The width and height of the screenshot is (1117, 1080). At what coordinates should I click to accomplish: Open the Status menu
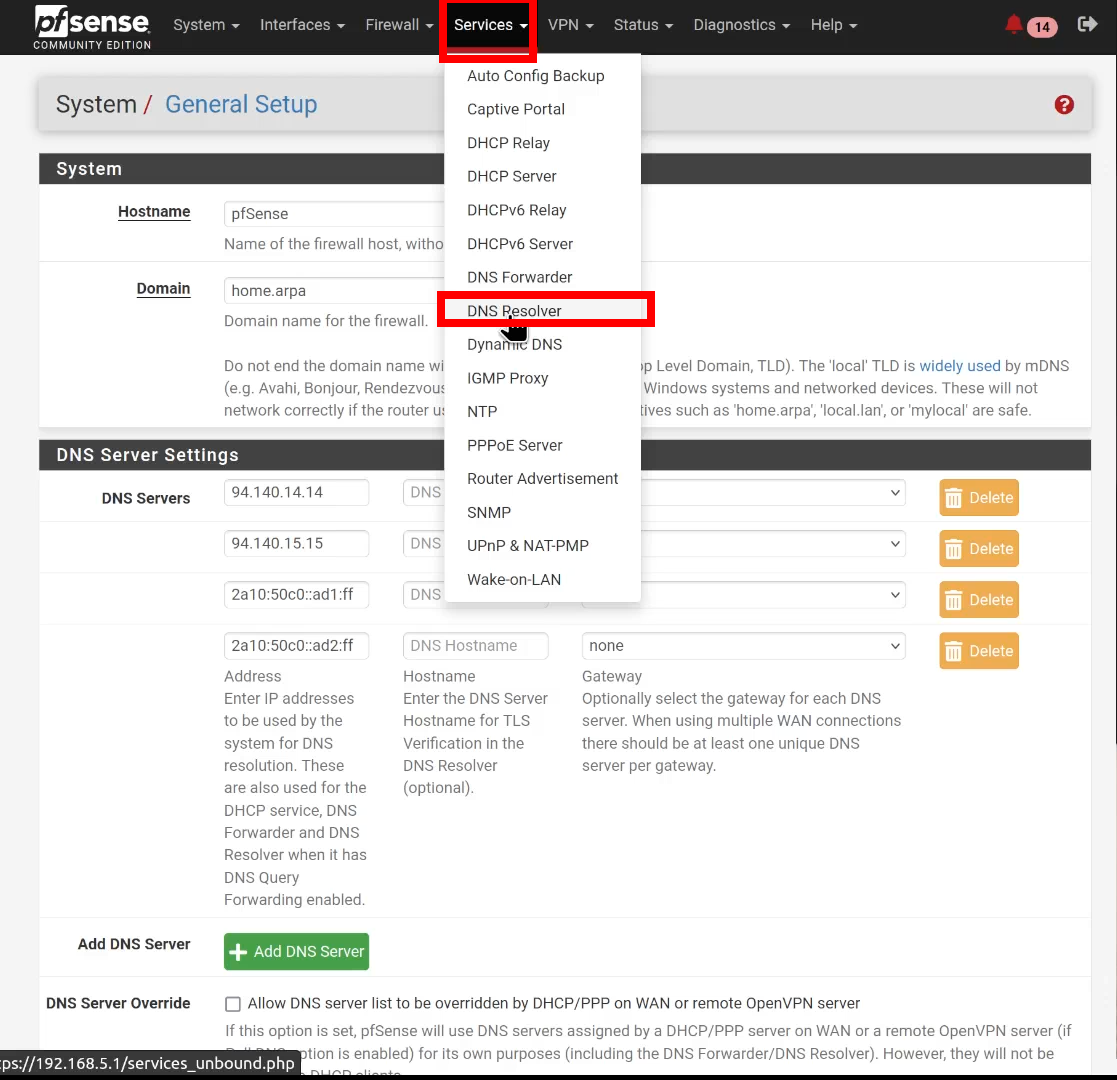(x=643, y=25)
